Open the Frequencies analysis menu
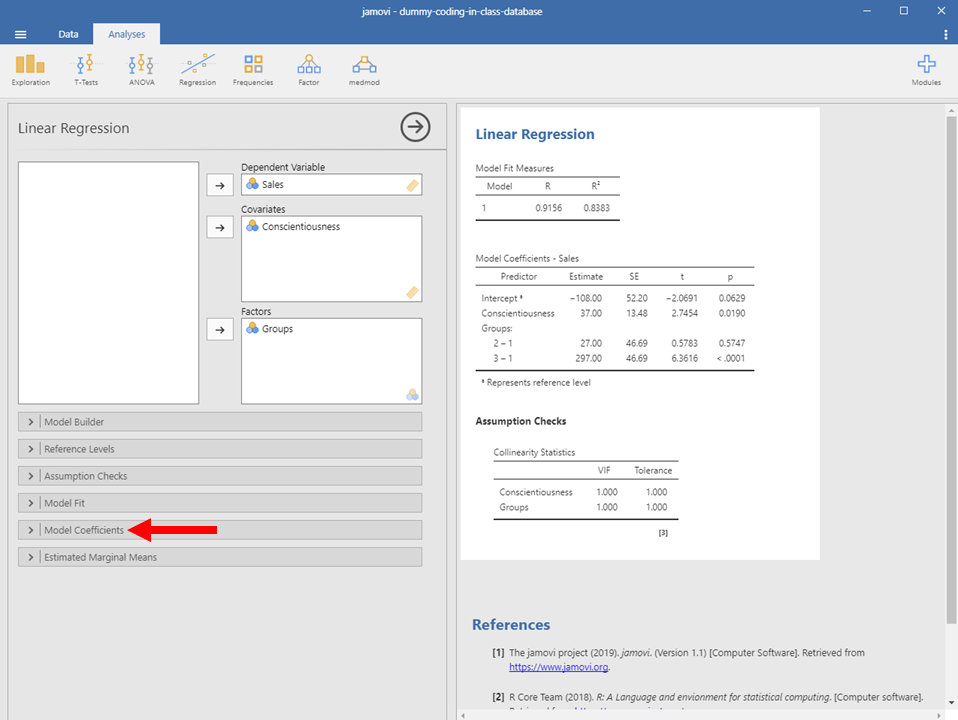The image size is (958, 720). [x=253, y=69]
